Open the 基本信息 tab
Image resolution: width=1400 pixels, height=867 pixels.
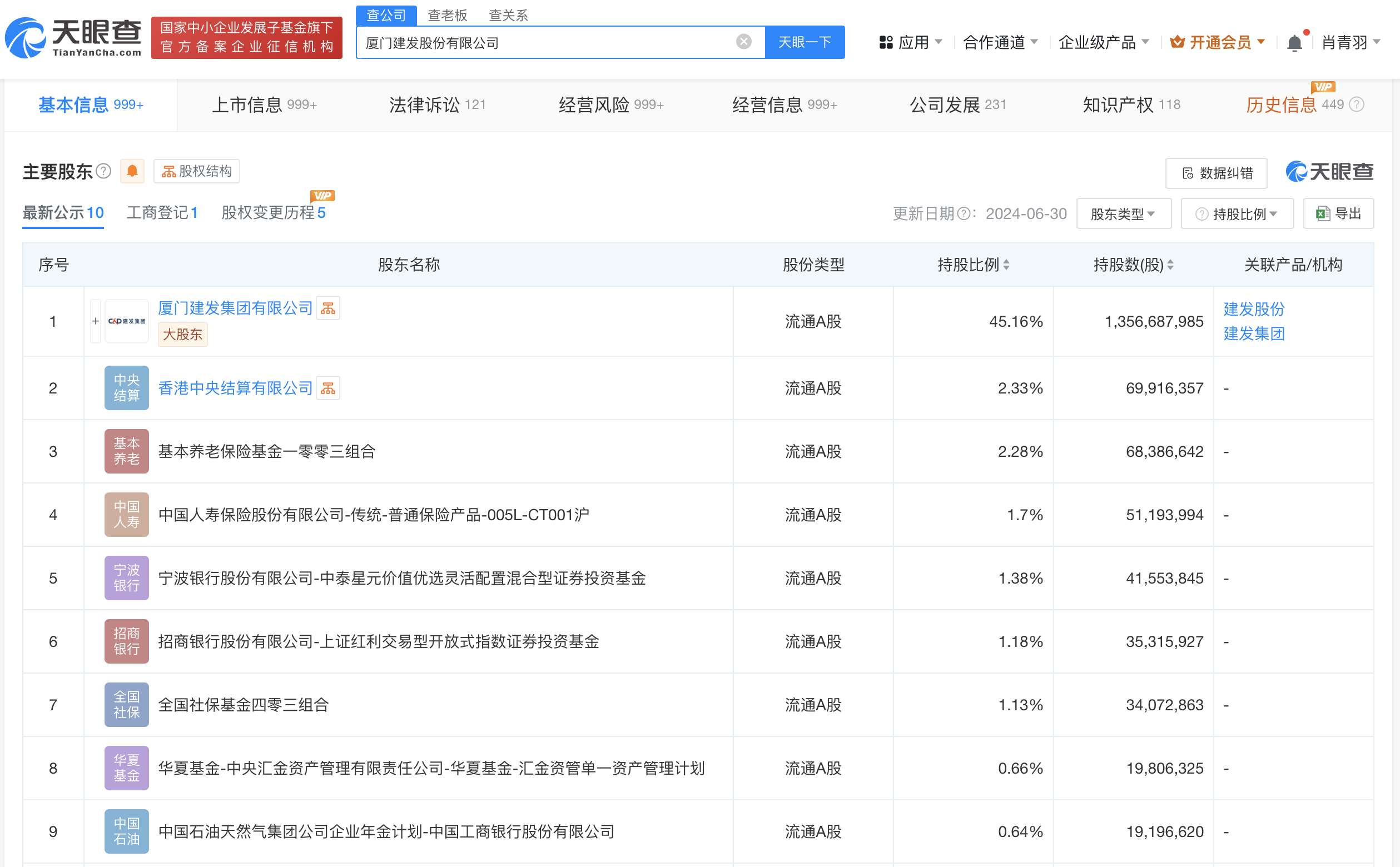pos(91,105)
